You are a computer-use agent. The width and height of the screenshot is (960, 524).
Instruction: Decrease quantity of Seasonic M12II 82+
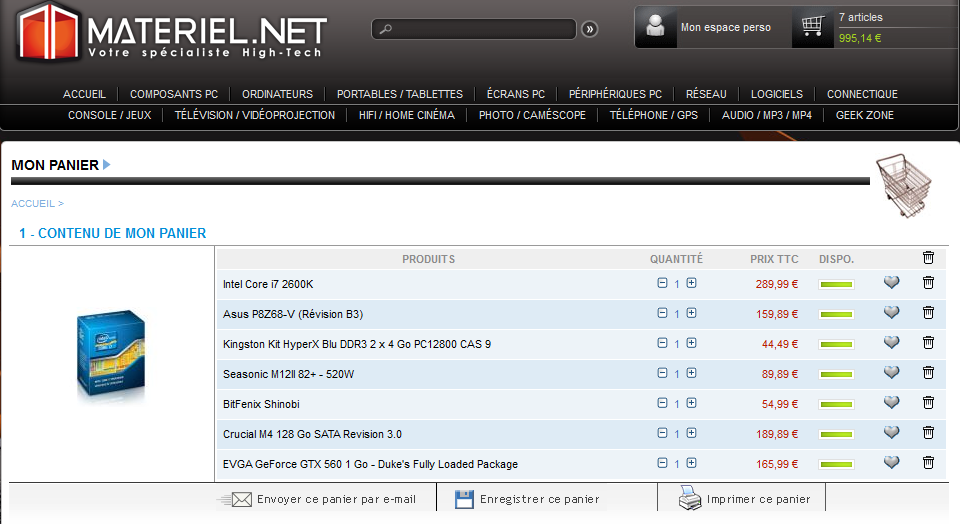click(x=662, y=373)
